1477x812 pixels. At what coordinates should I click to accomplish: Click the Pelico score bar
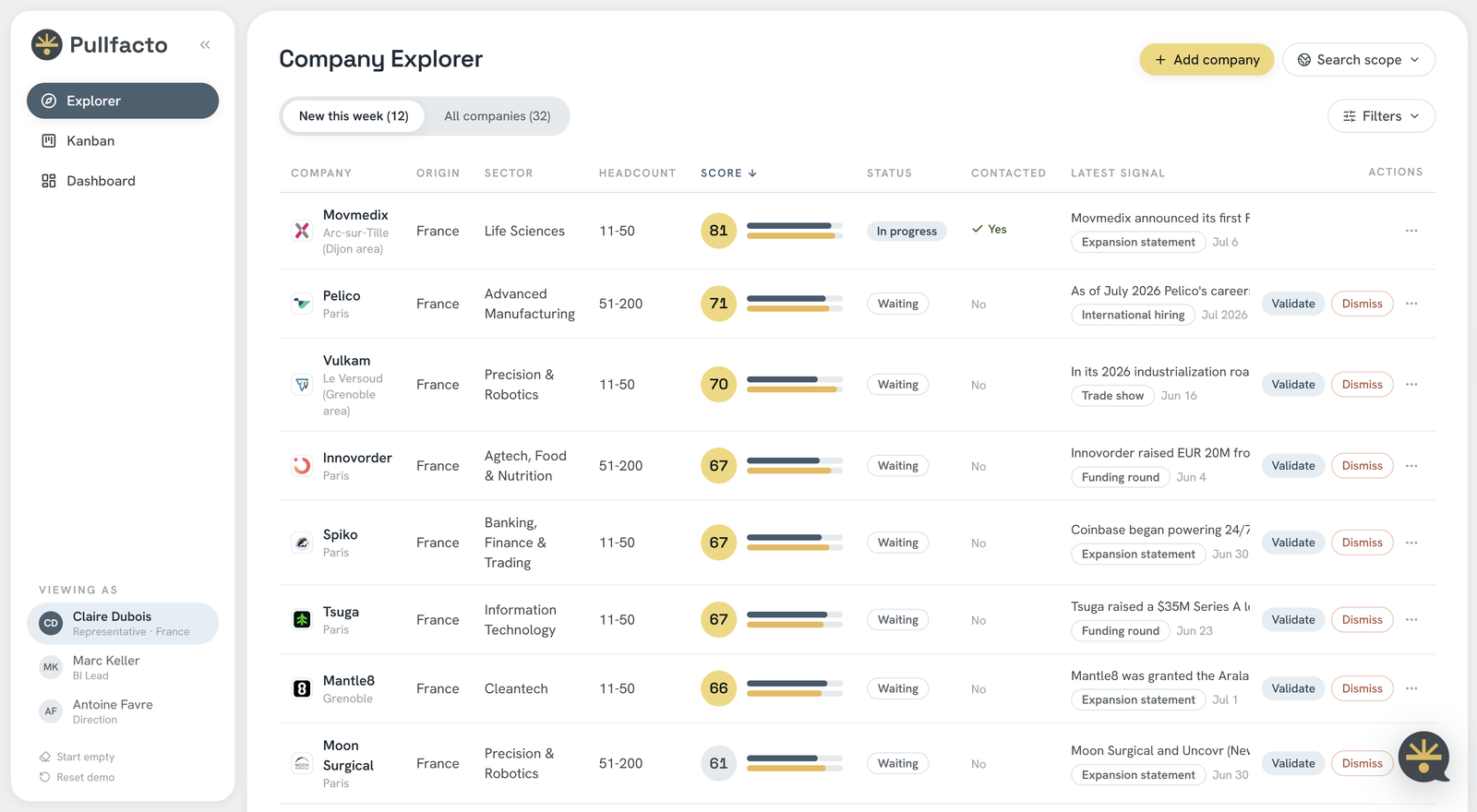pos(795,304)
